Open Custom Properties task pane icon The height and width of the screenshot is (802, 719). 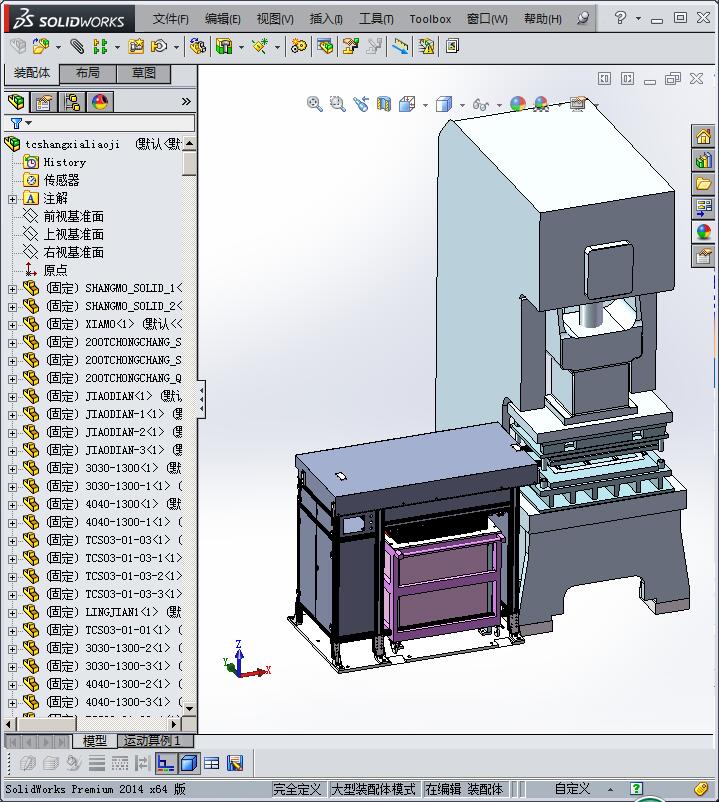click(x=703, y=255)
